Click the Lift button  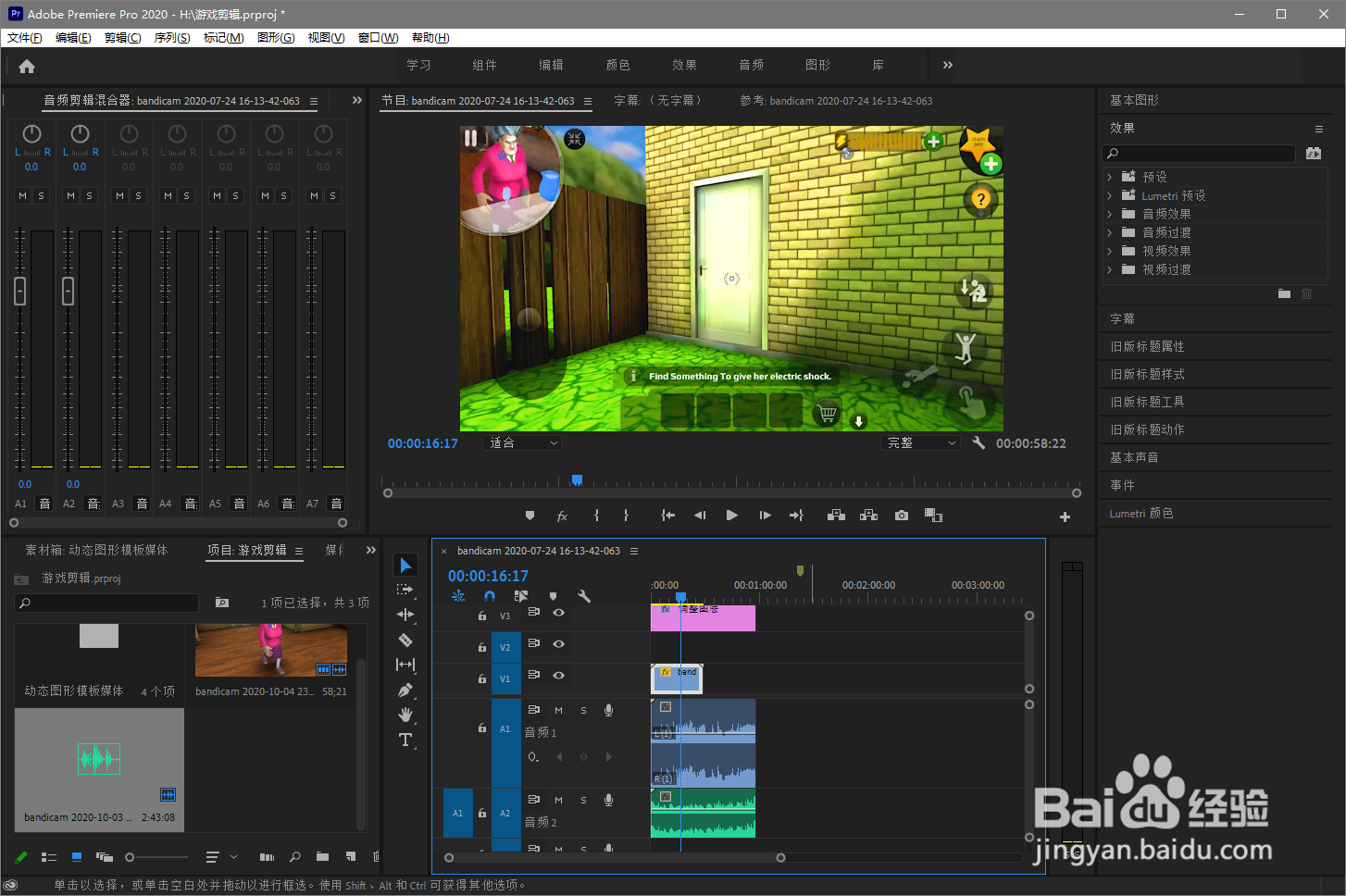[x=836, y=516]
